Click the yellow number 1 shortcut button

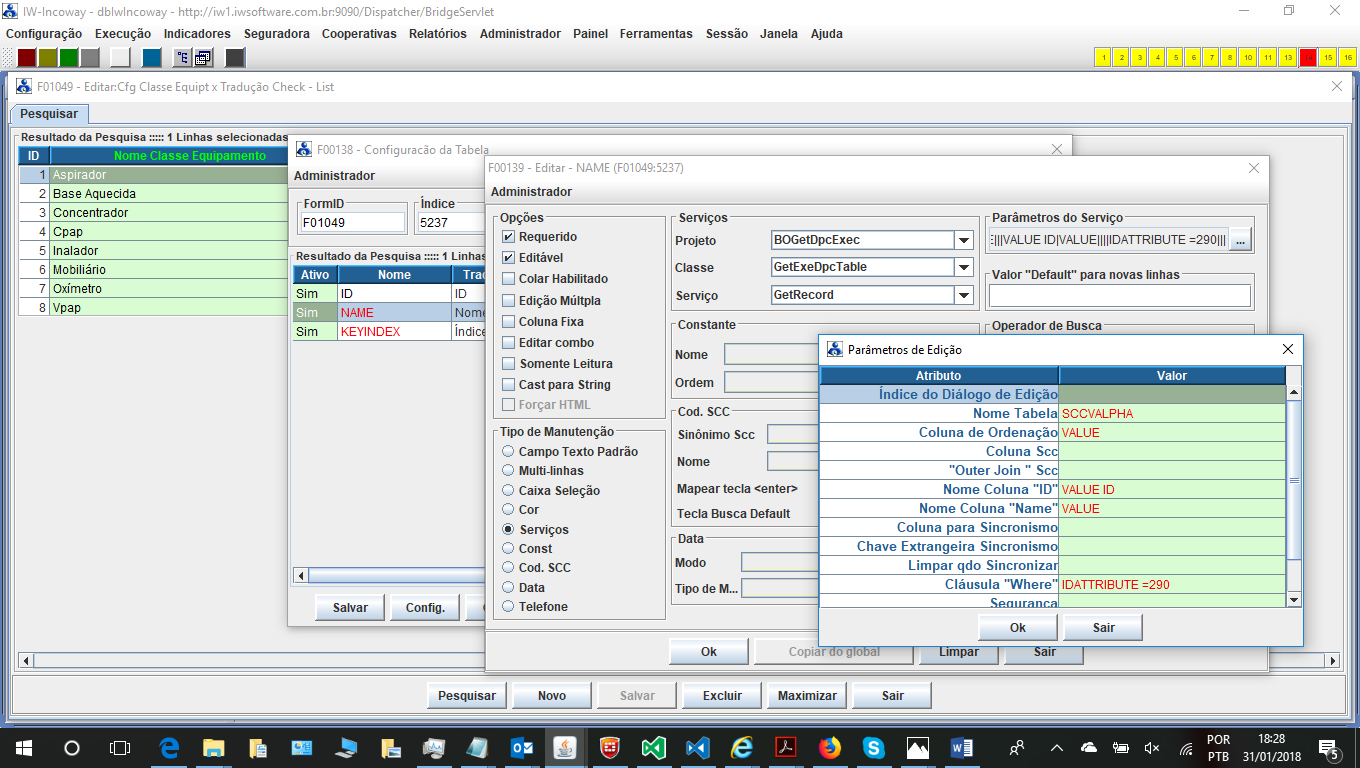(1104, 57)
